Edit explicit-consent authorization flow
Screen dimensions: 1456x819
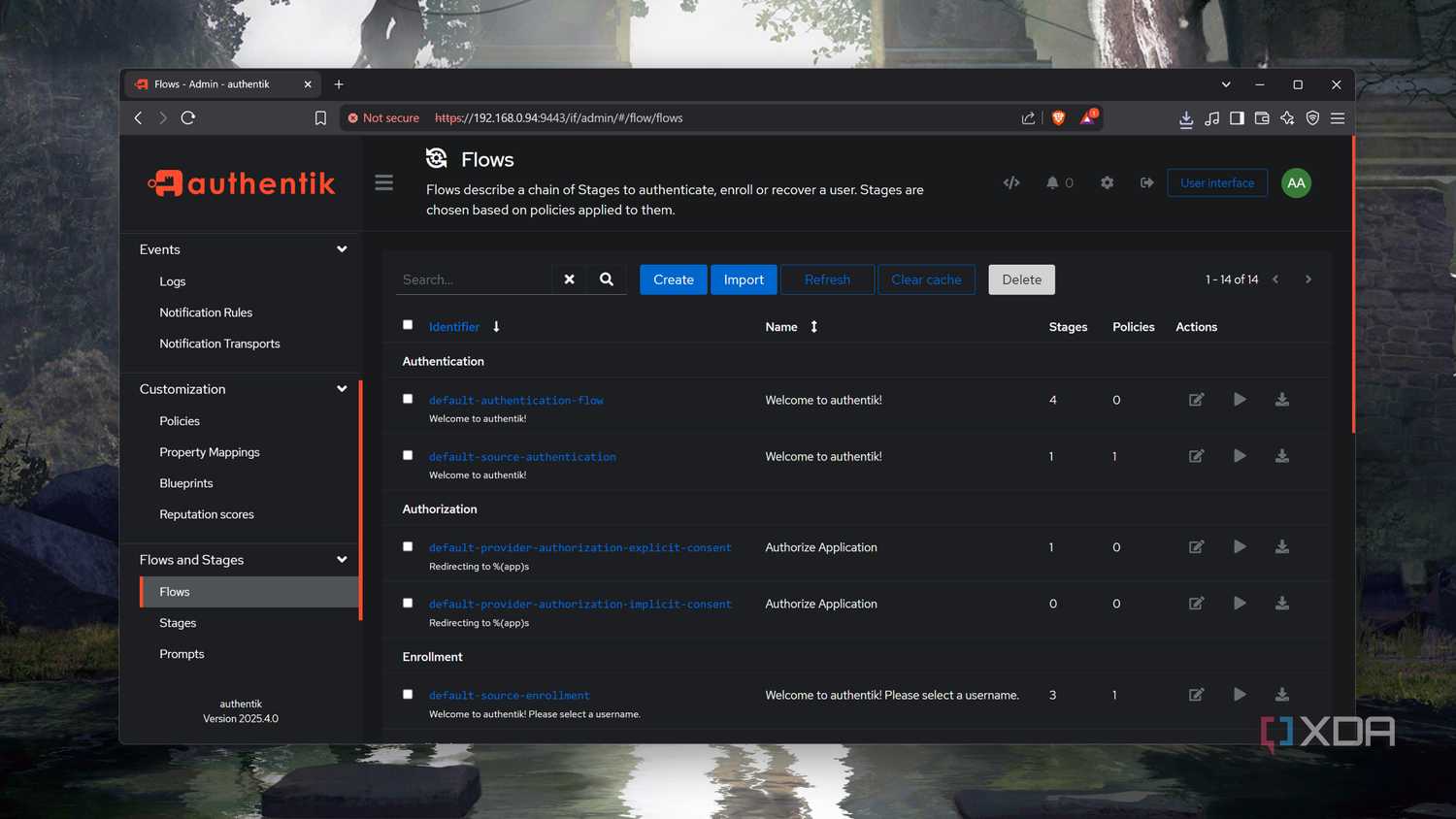point(1196,547)
